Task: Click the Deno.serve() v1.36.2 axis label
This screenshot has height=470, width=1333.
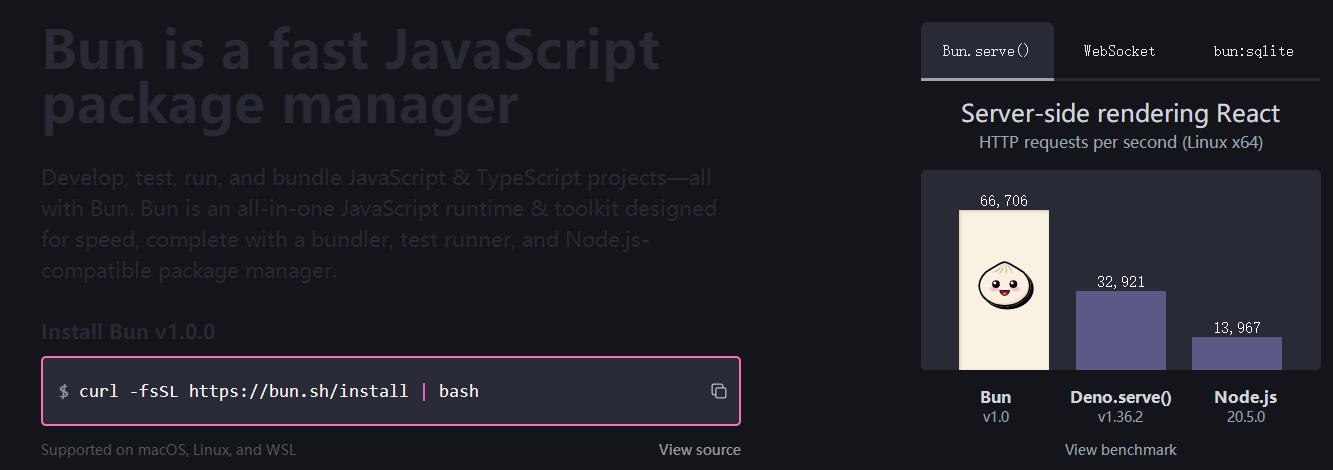Action: pos(1120,406)
